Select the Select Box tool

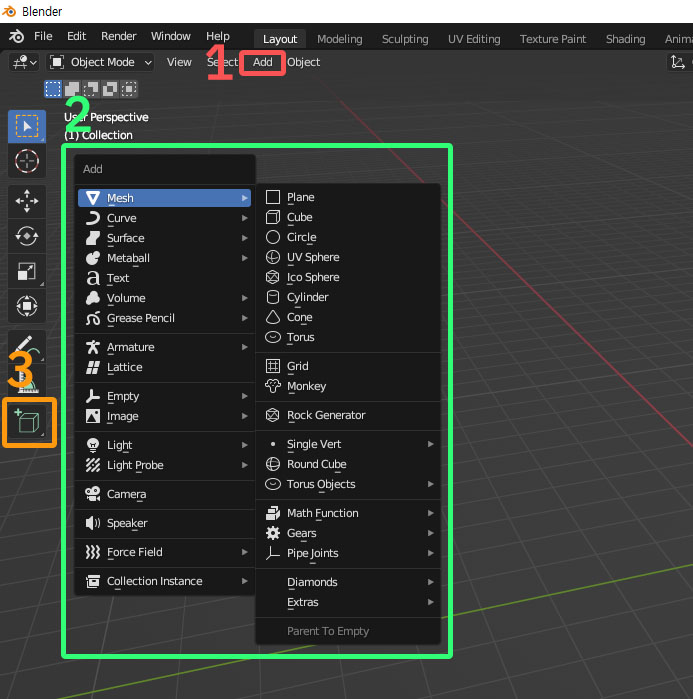tap(27, 126)
